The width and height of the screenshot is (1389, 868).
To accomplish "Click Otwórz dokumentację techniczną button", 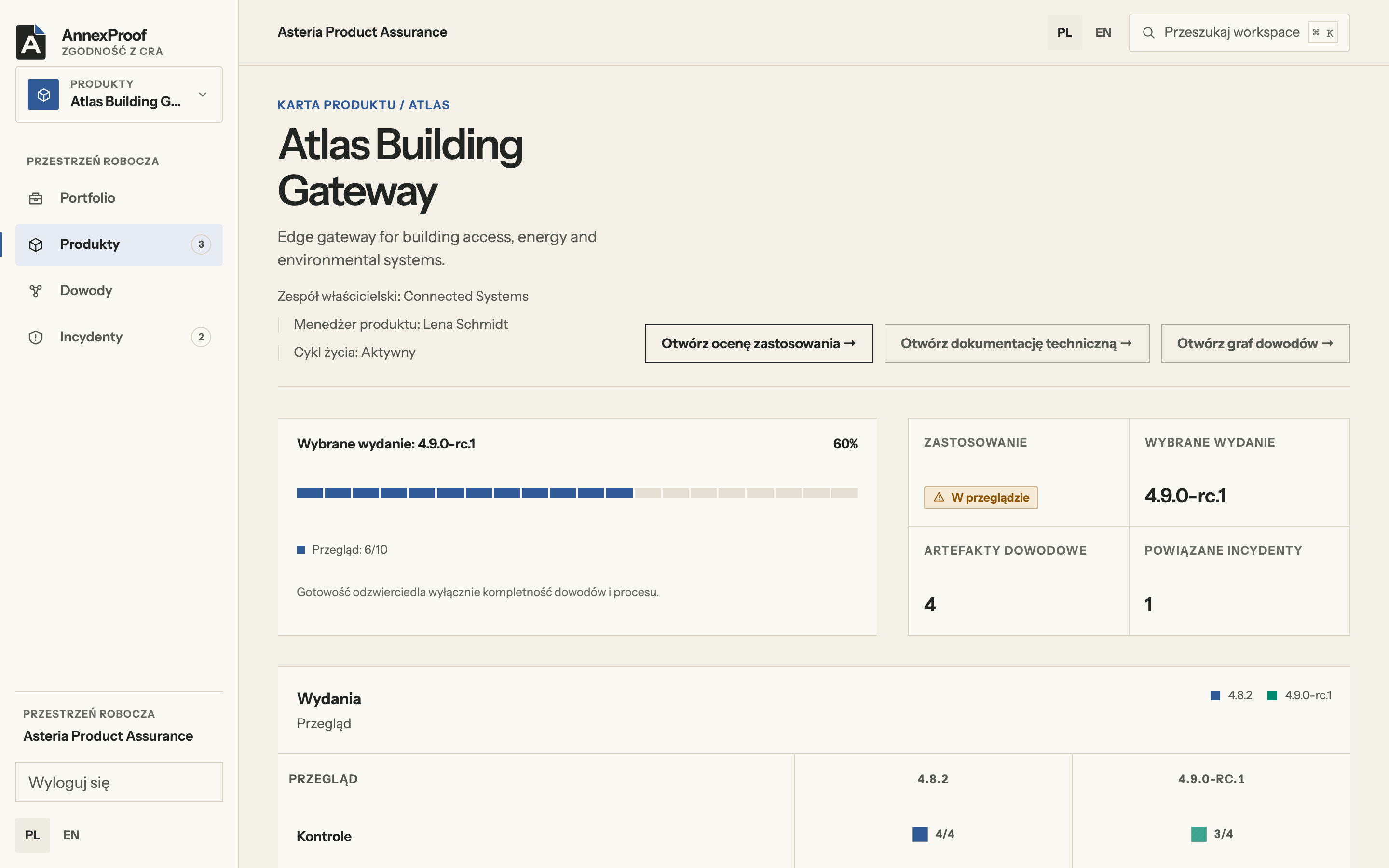I will pos(1017,343).
